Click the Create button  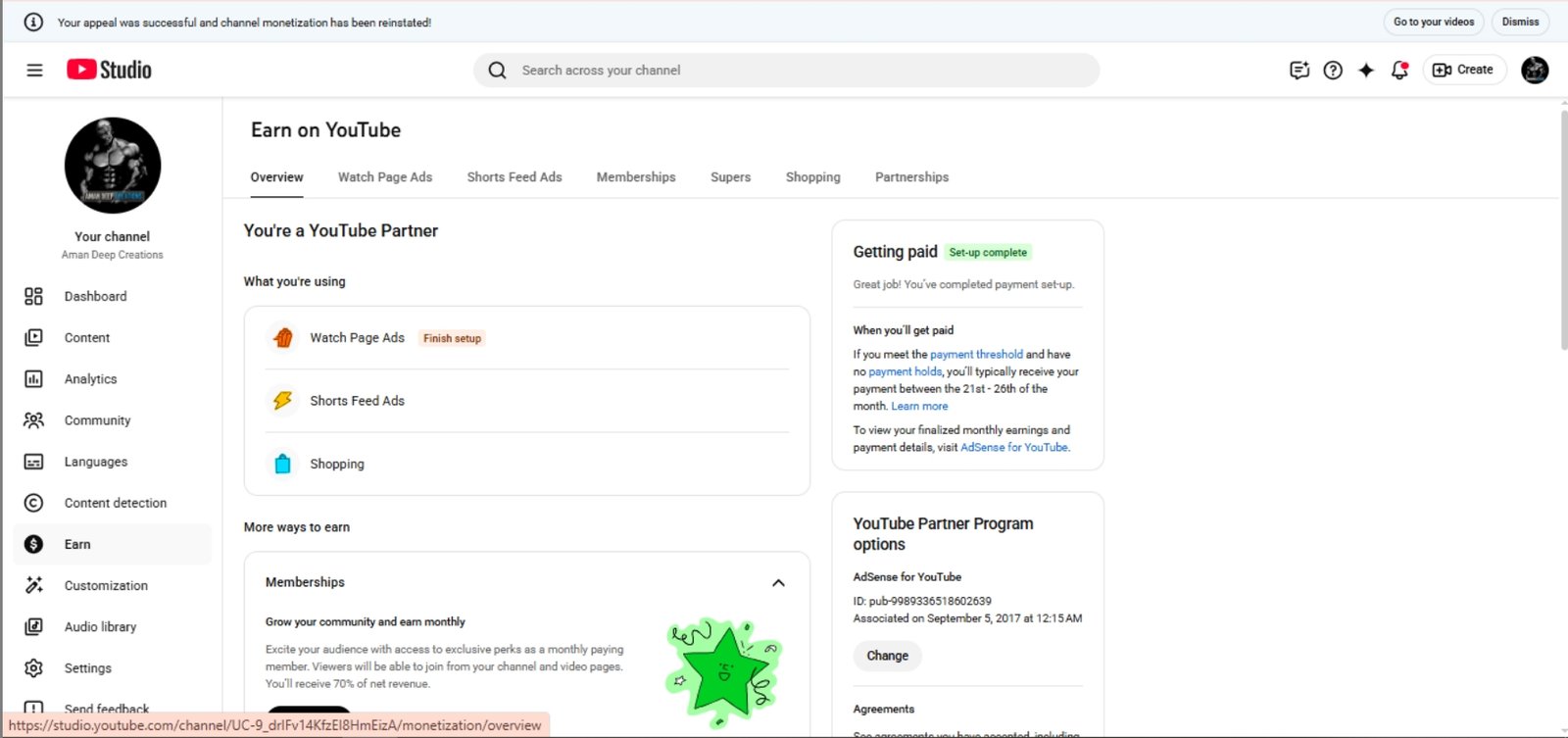(x=1464, y=70)
